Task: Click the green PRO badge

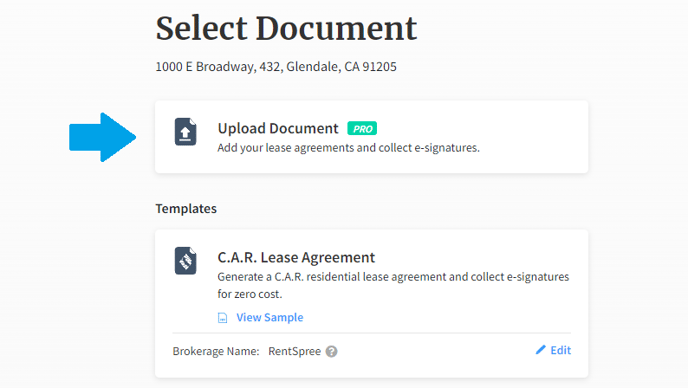Action: (362, 129)
